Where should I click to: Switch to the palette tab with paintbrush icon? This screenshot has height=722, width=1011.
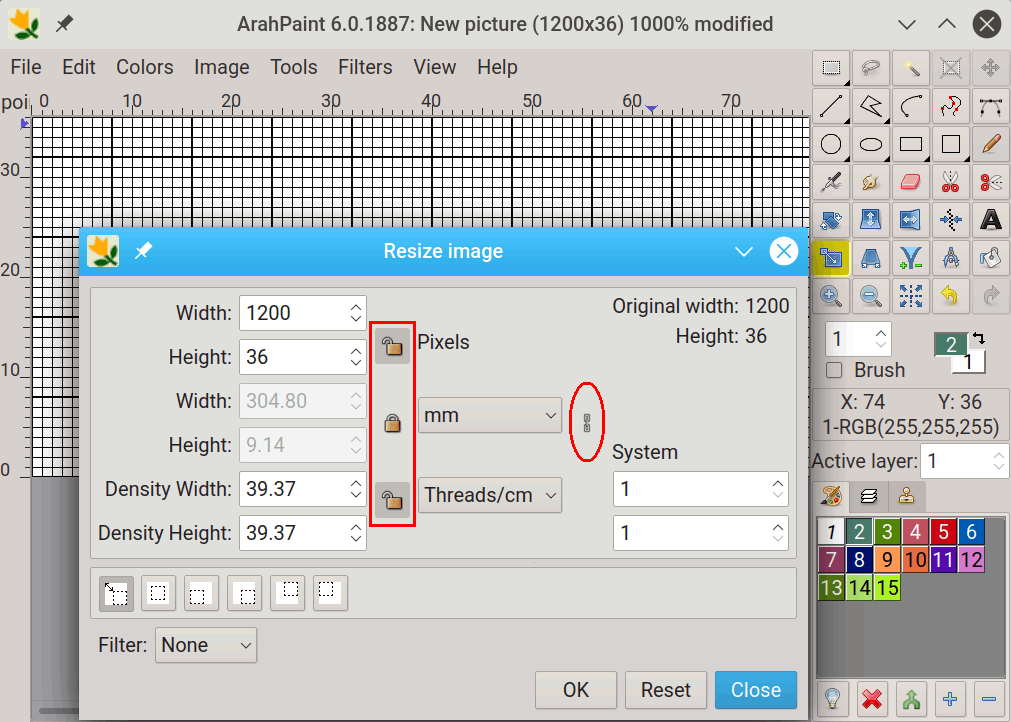pos(831,496)
